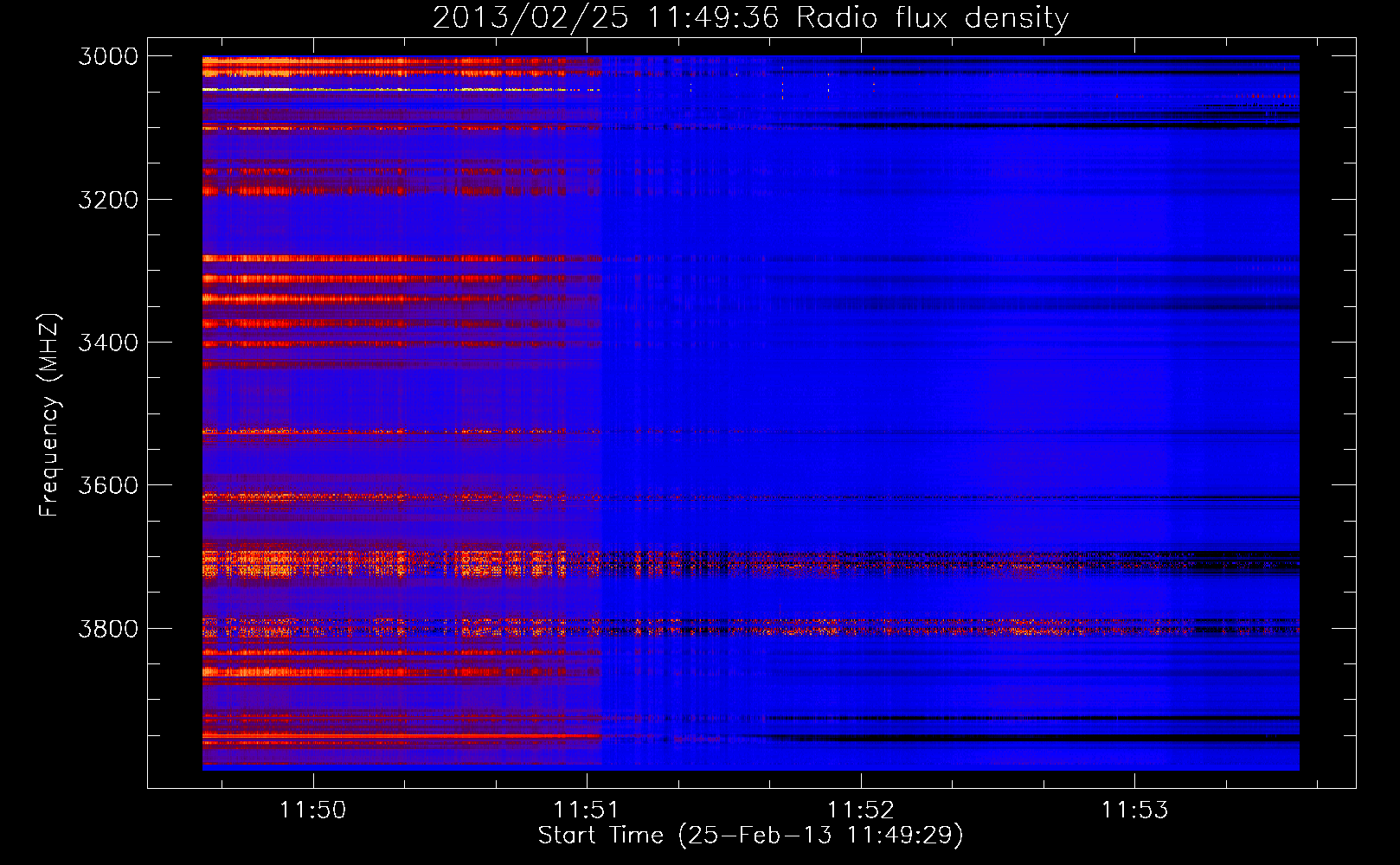Click the 11:51 time tick label
The width and height of the screenshot is (1400, 865).
(587, 811)
